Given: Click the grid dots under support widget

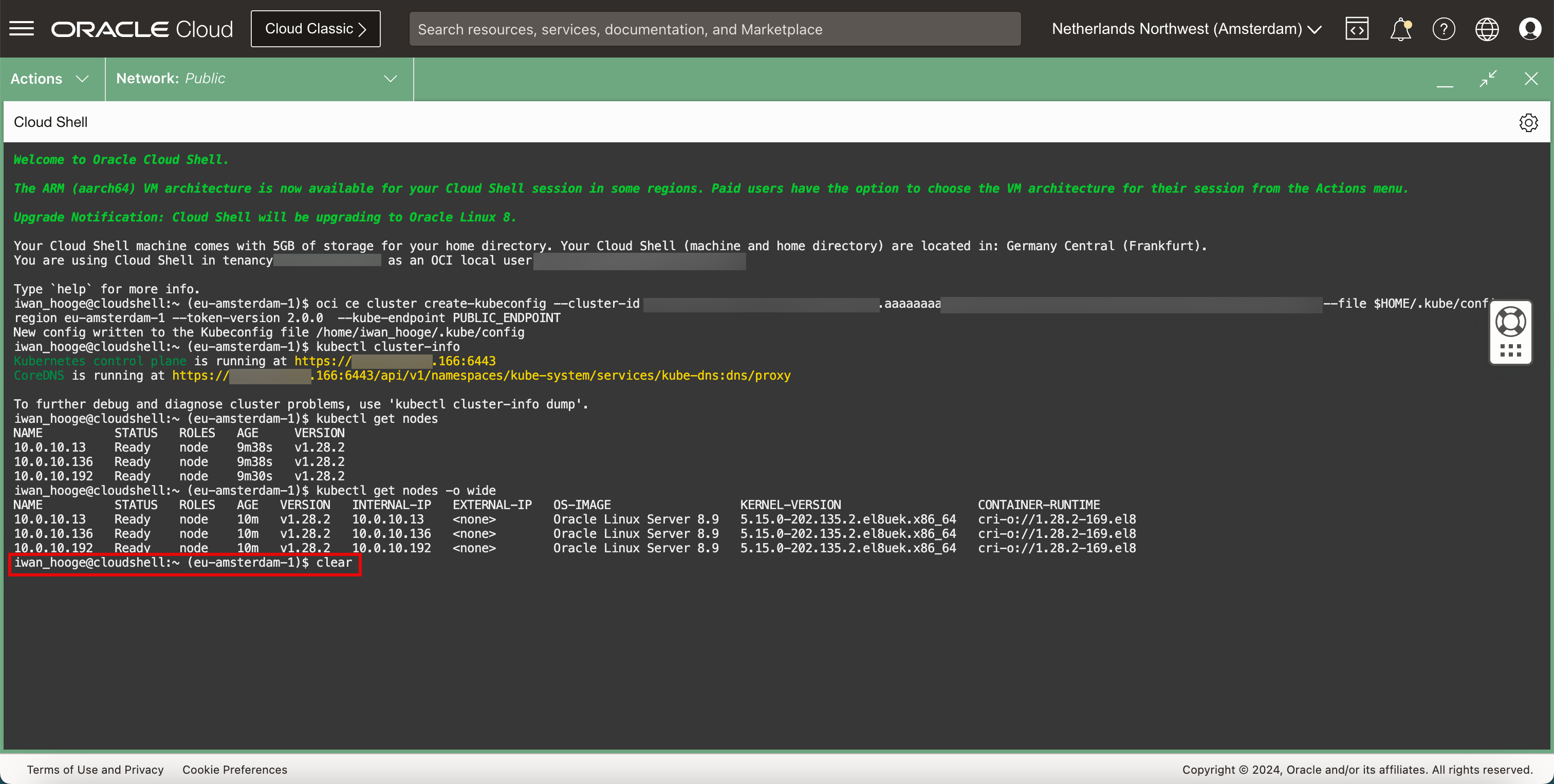Looking at the screenshot, I should (x=1510, y=351).
